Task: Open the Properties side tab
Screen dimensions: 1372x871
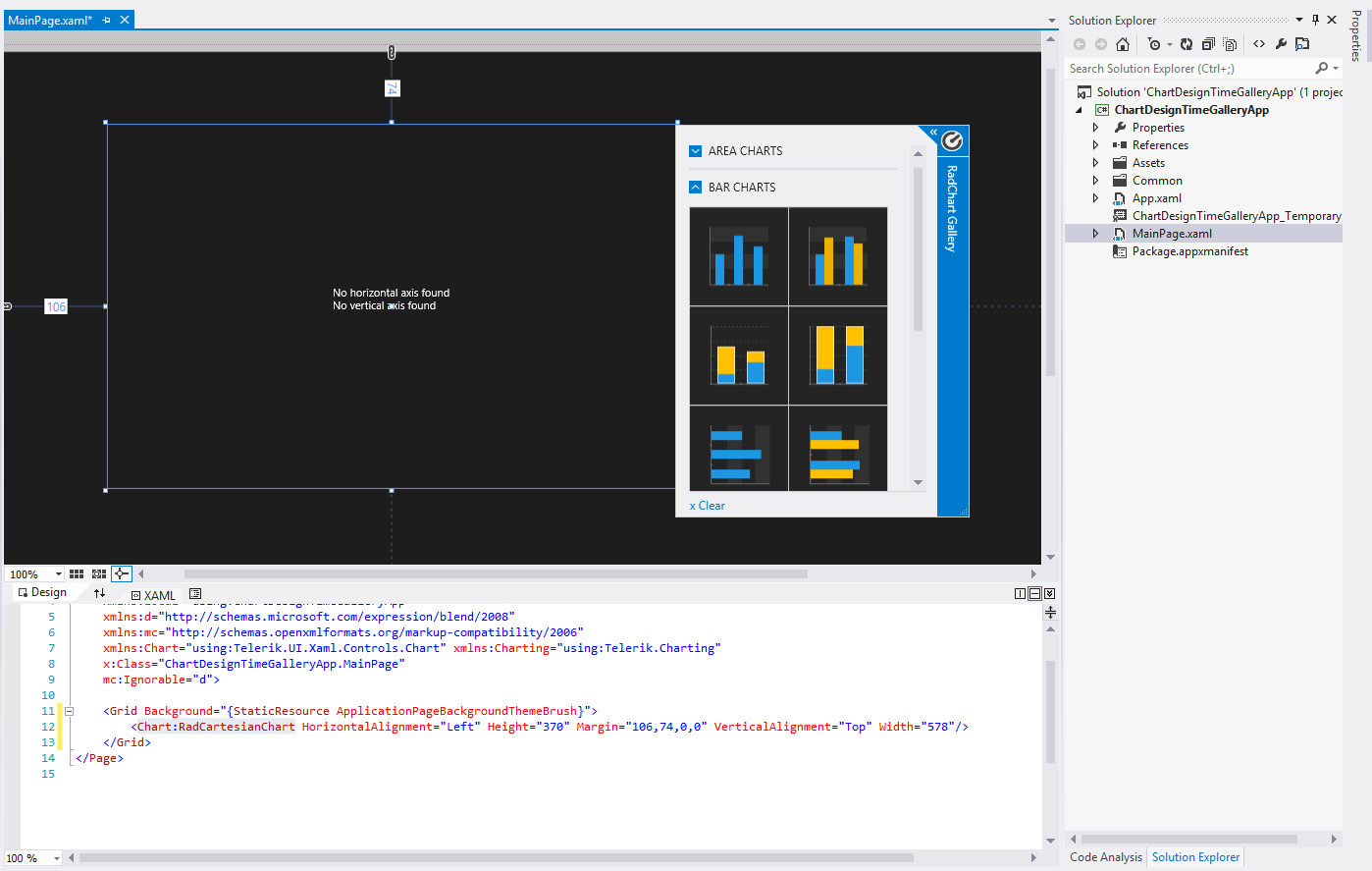Action: click(x=1357, y=35)
